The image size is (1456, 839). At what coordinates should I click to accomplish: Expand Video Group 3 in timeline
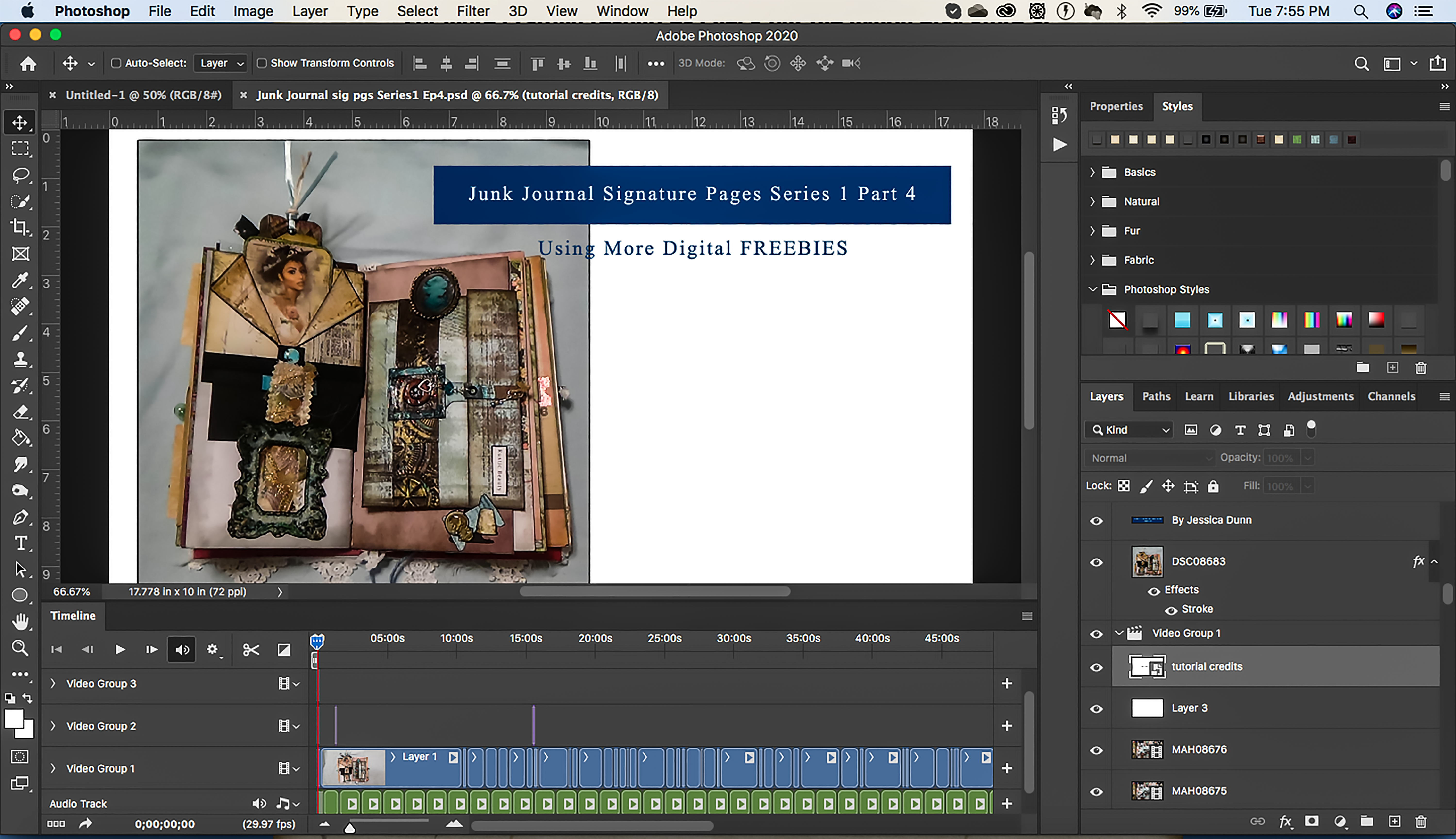click(x=53, y=683)
